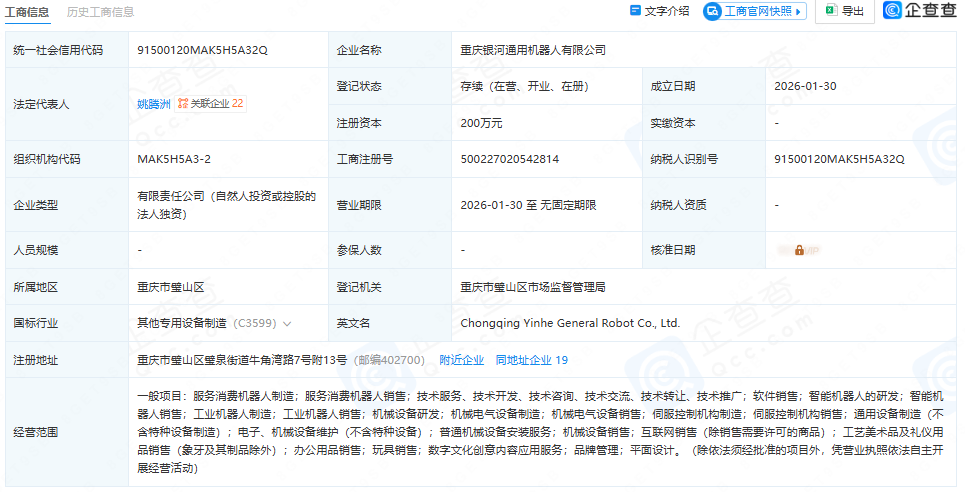
Task: Click the arrow on 工商官网快照 button
Action: click(x=798, y=11)
